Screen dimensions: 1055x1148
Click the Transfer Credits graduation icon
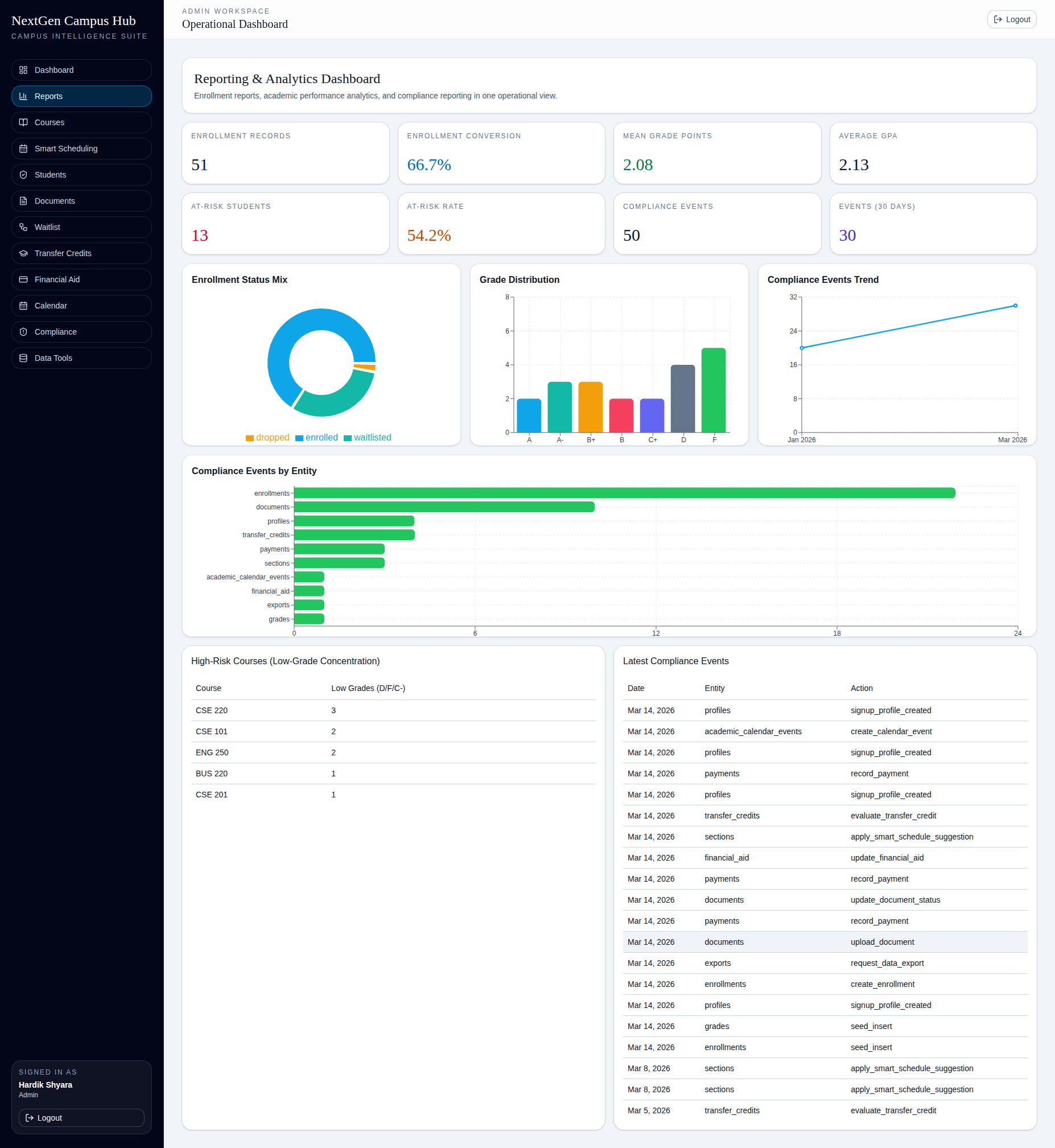[23, 253]
